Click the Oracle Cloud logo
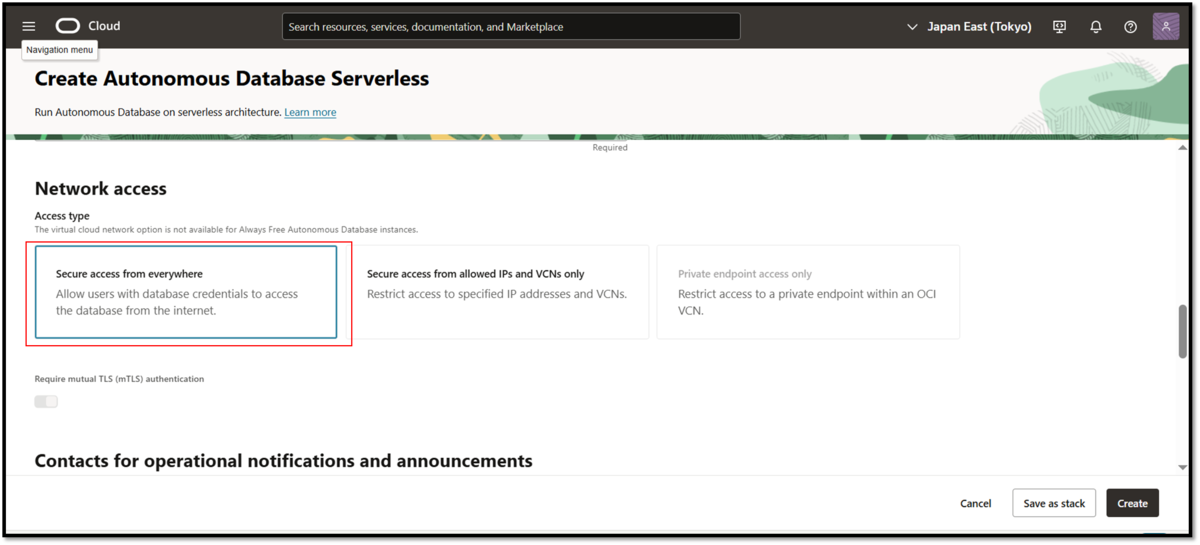 click(67, 26)
